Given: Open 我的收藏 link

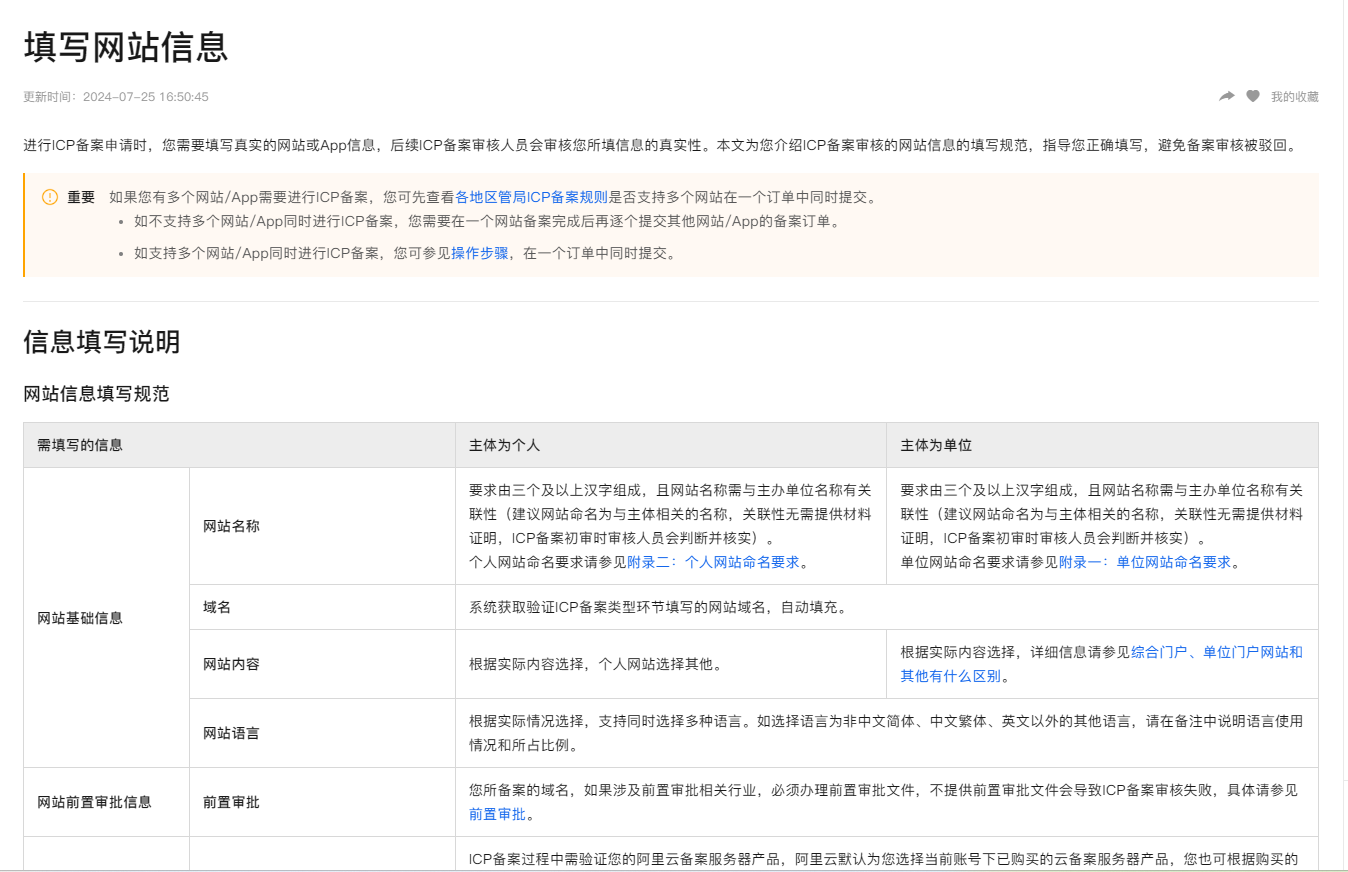Looking at the screenshot, I should pyautogui.click(x=1295, y=97).
